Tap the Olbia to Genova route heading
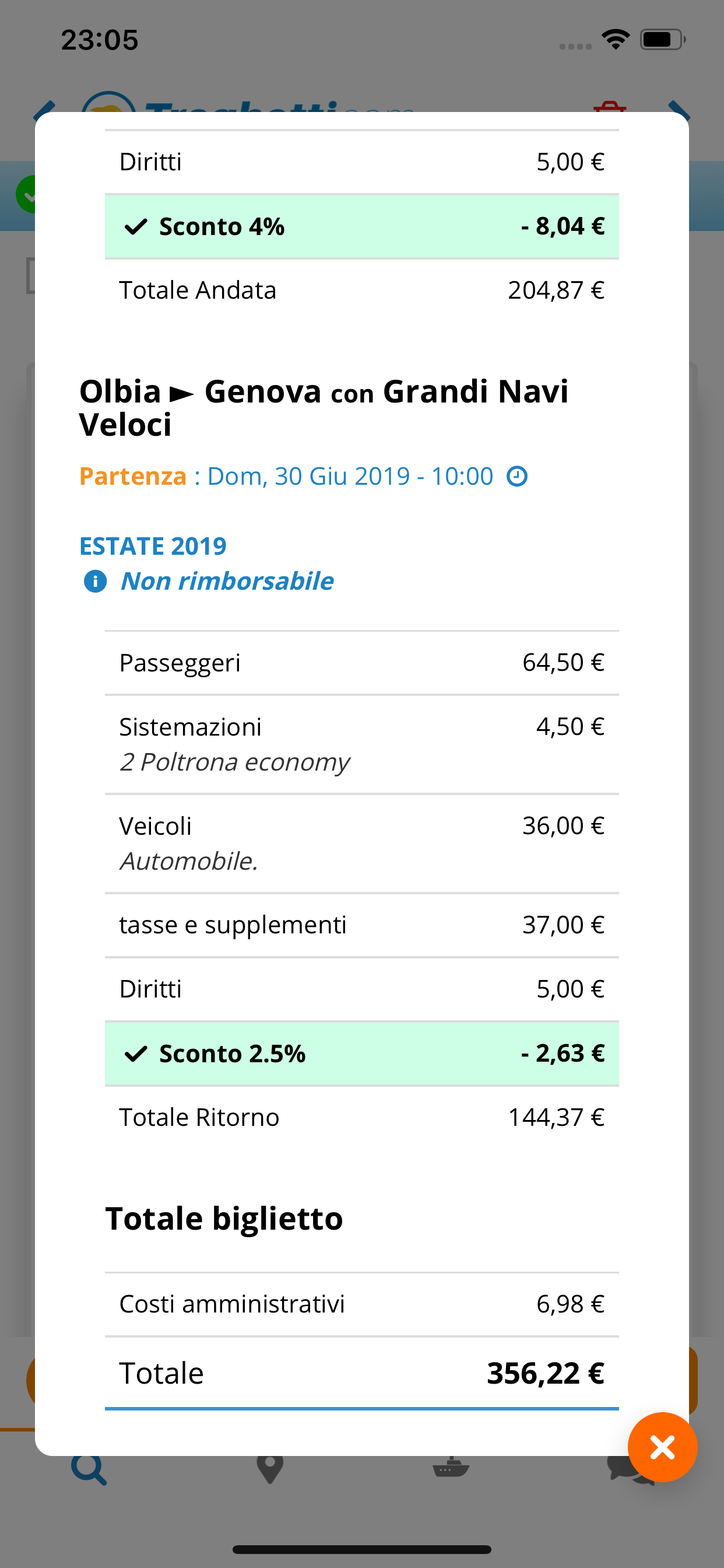This screenshot has height=1568, width=724. 324,407
